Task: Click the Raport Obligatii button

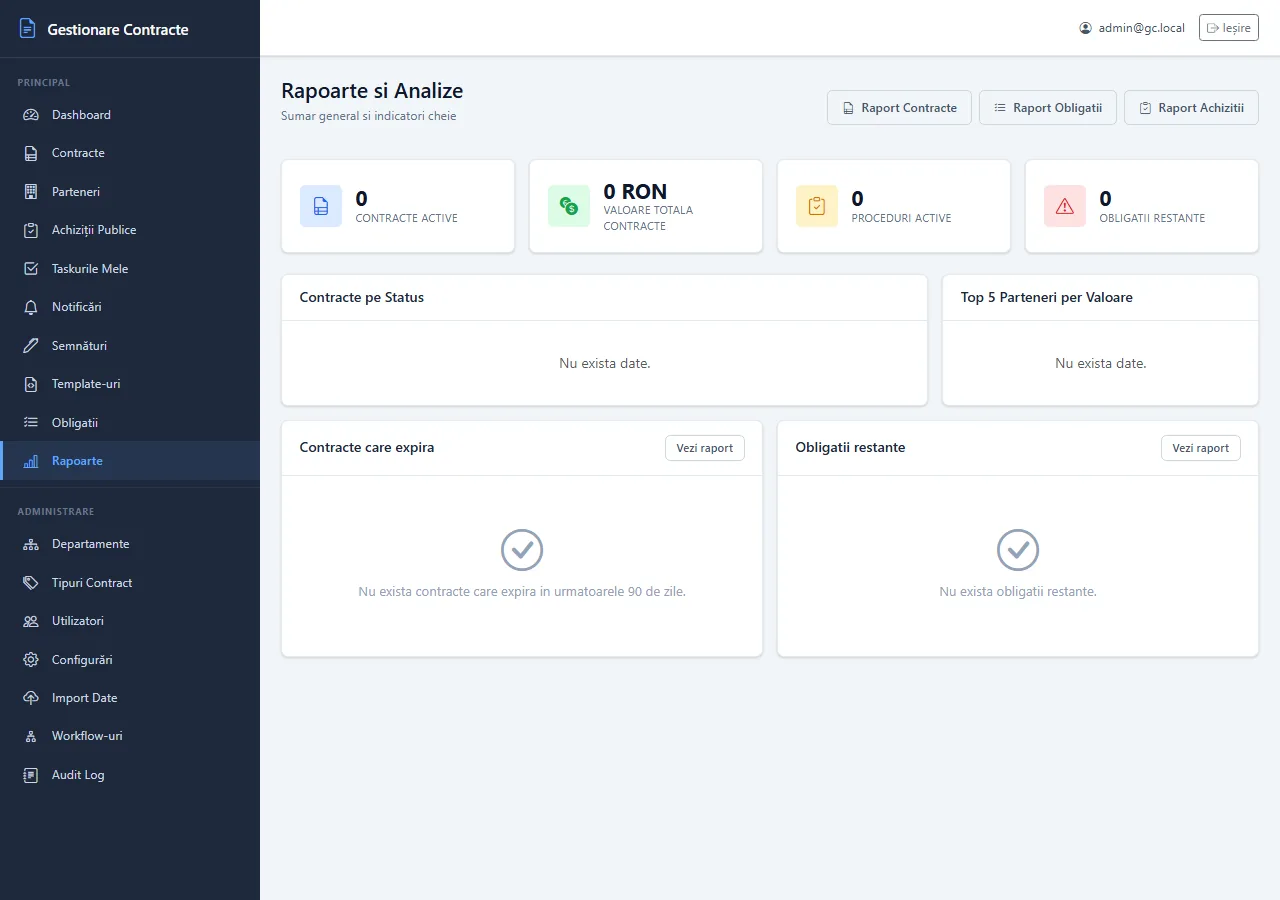Action: [1048, 108]
